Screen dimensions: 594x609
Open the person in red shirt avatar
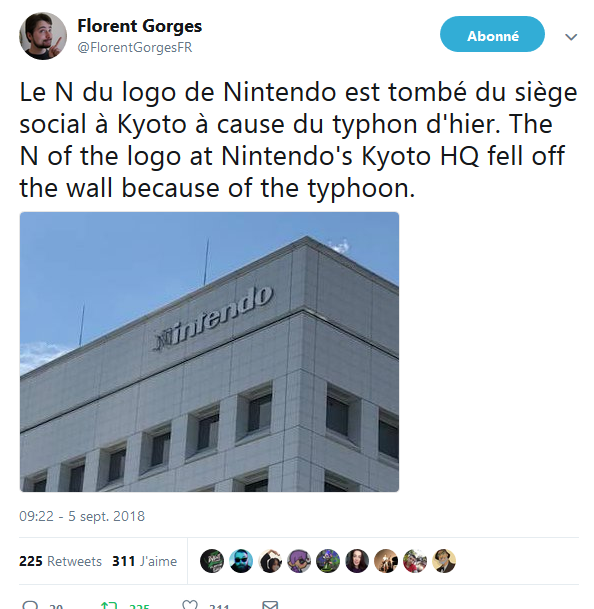tap(415, 561)
